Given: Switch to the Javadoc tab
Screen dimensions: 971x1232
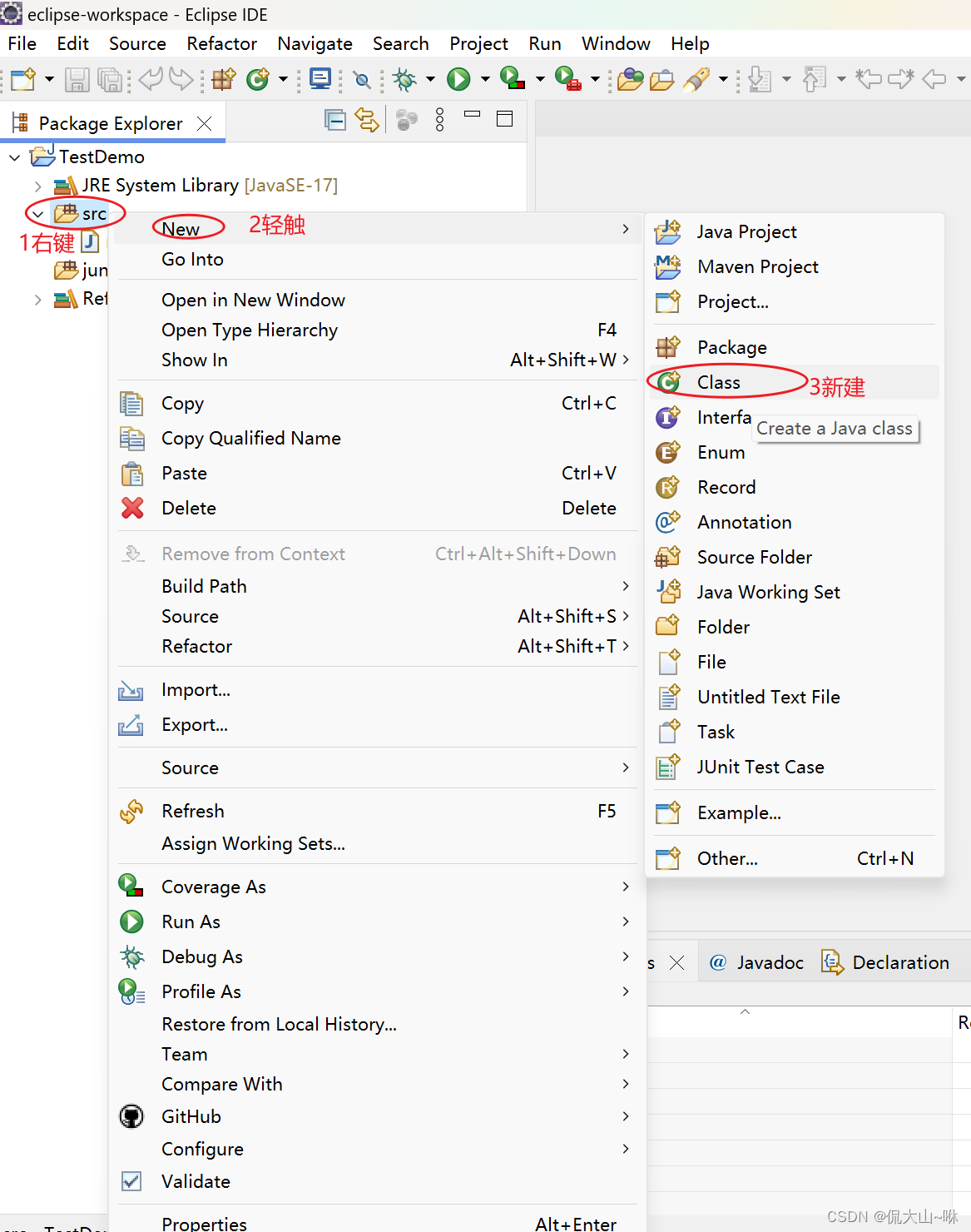Looking at the screenshot, I should tap(757, 962).
